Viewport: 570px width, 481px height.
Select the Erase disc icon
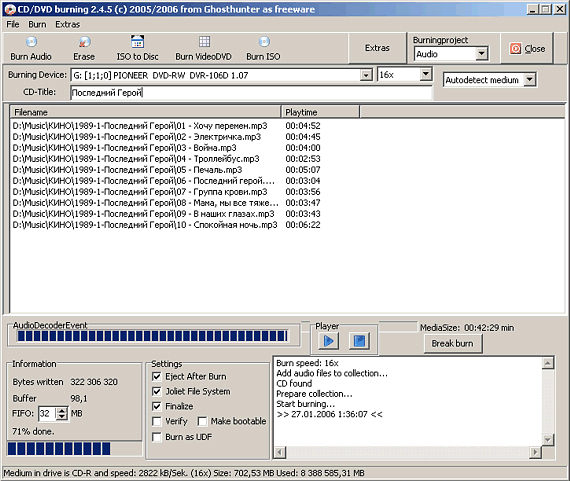point(84,42)
